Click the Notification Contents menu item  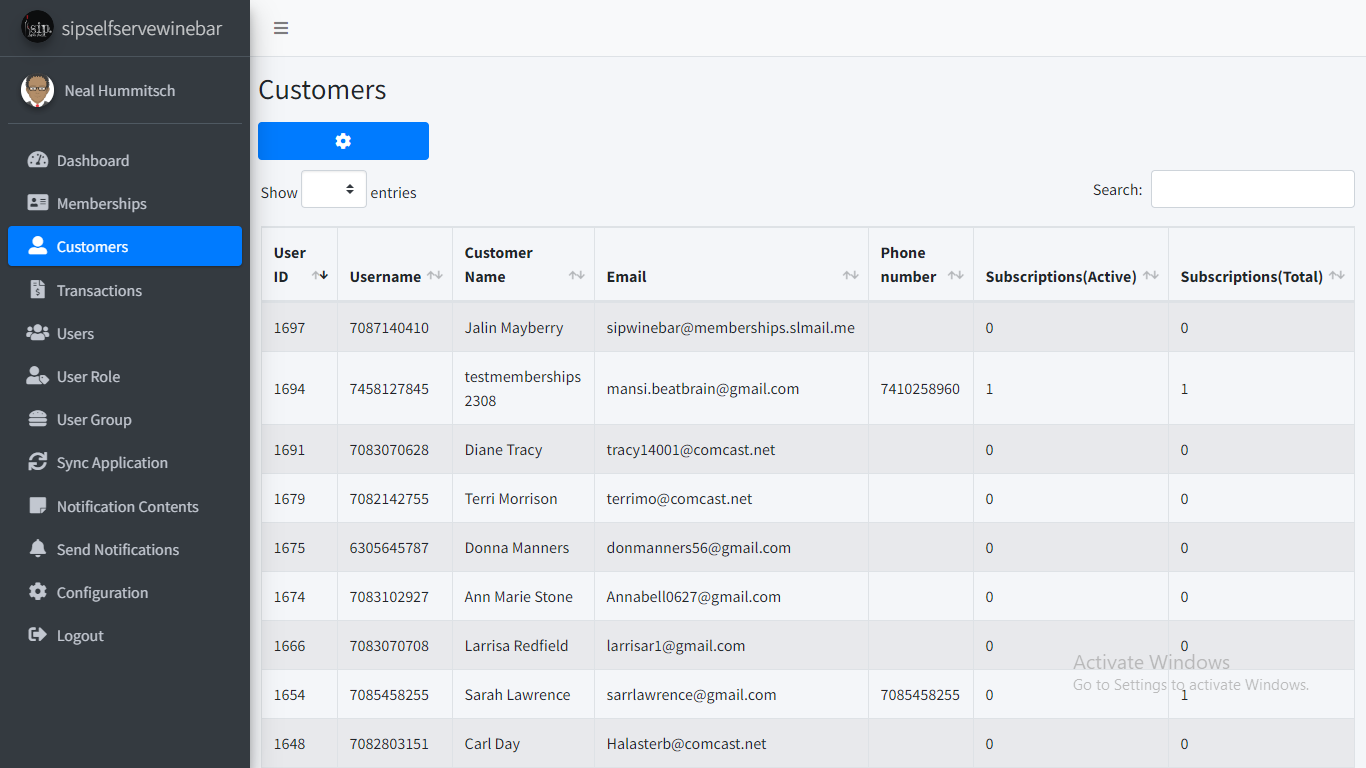(x=127, y=507)
